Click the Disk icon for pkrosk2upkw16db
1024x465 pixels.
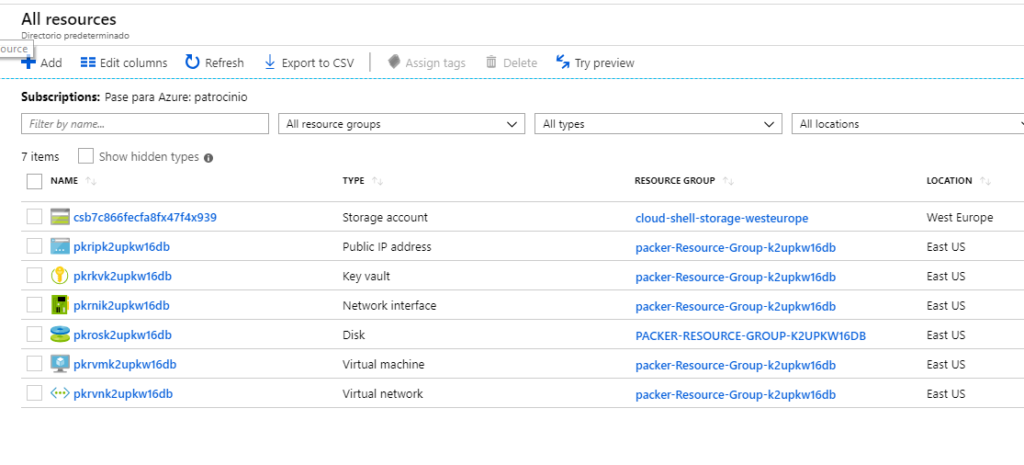click(x=59, y=334)
